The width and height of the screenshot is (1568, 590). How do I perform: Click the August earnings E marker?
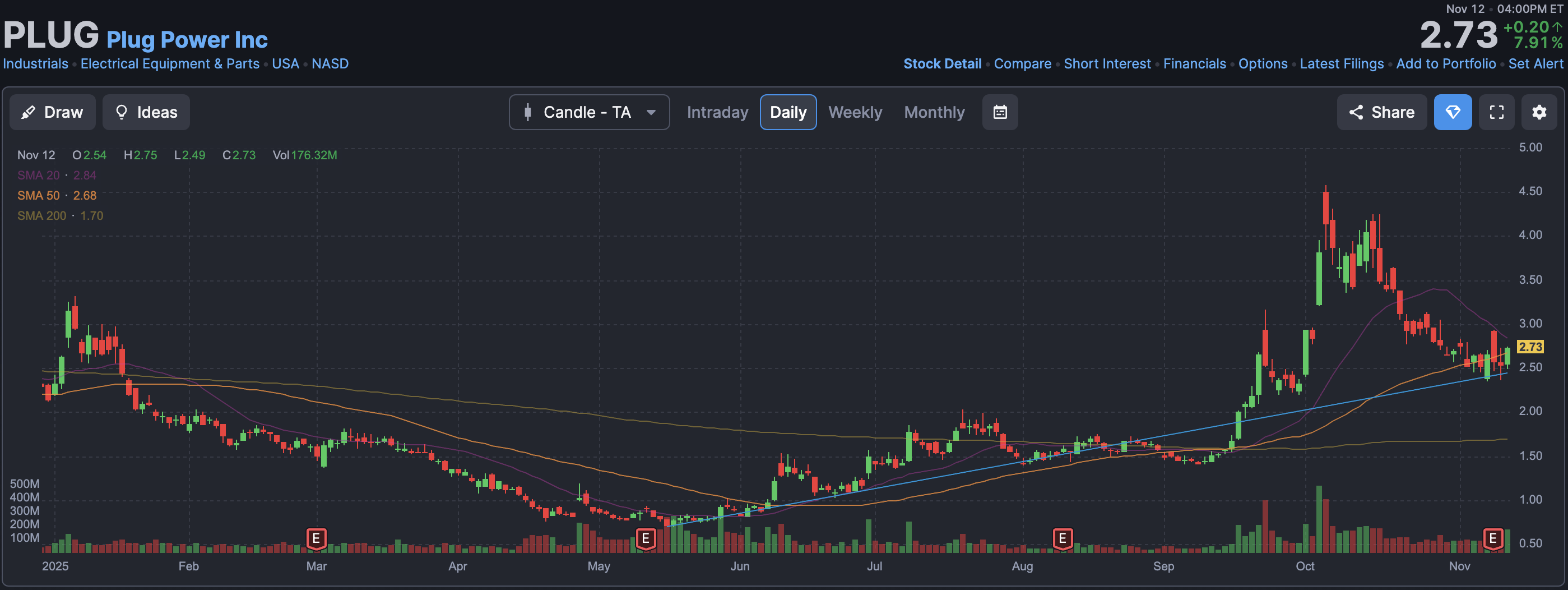(x=1062, y=538)
